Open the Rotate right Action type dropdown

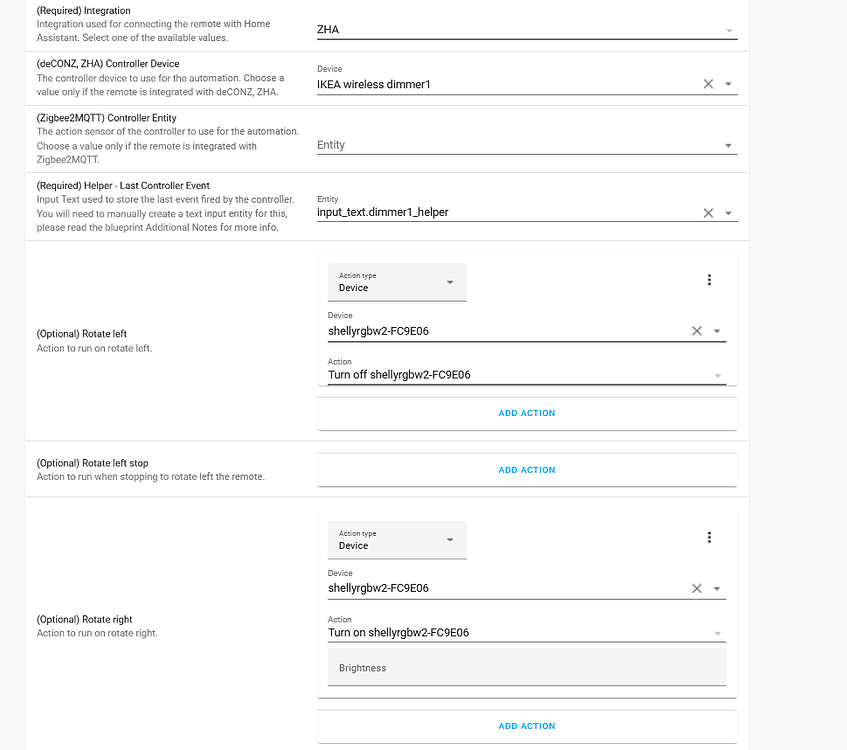397,540
